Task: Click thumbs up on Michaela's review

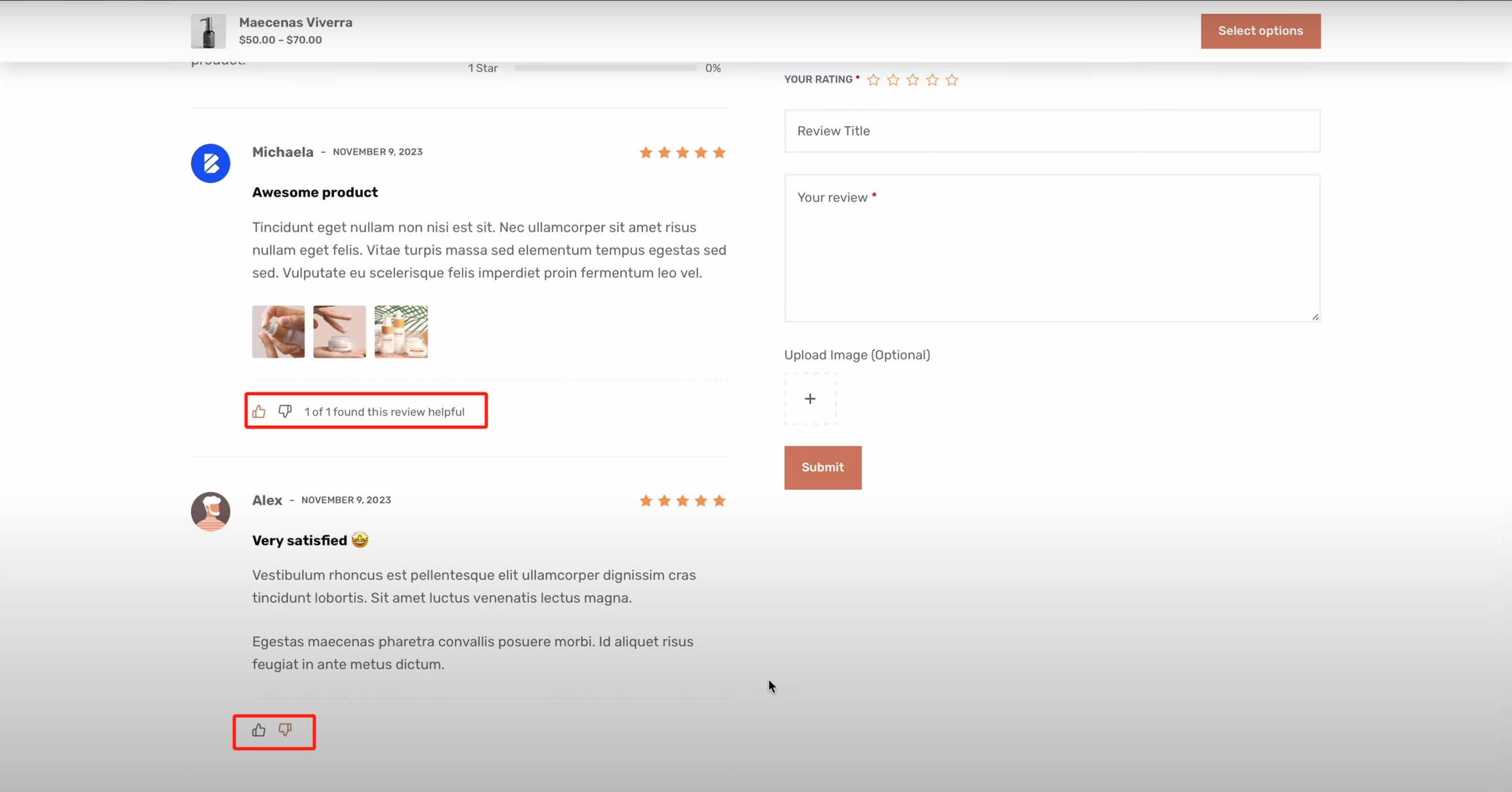Action: coord(259,411)
